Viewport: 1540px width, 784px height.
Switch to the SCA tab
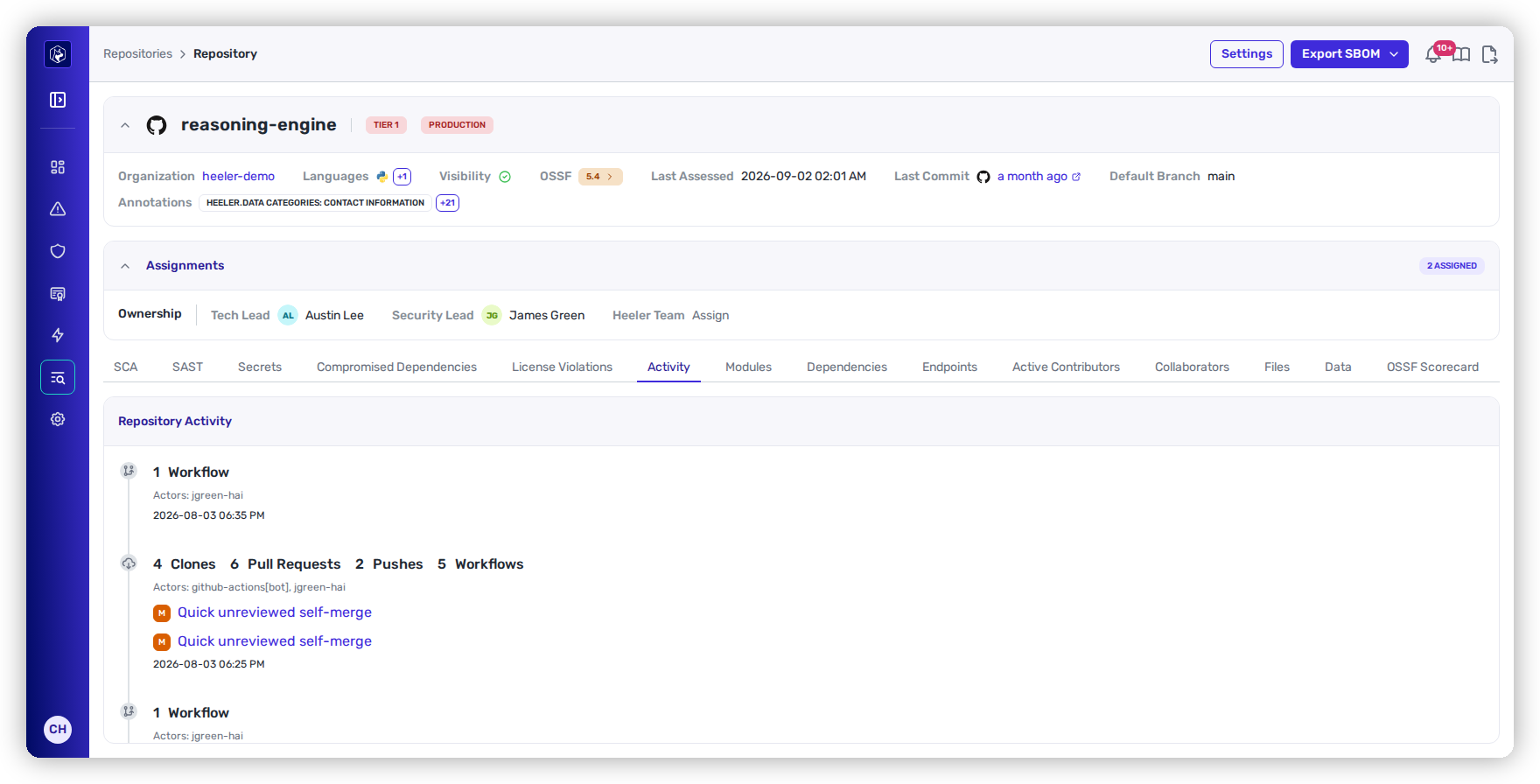126,367
